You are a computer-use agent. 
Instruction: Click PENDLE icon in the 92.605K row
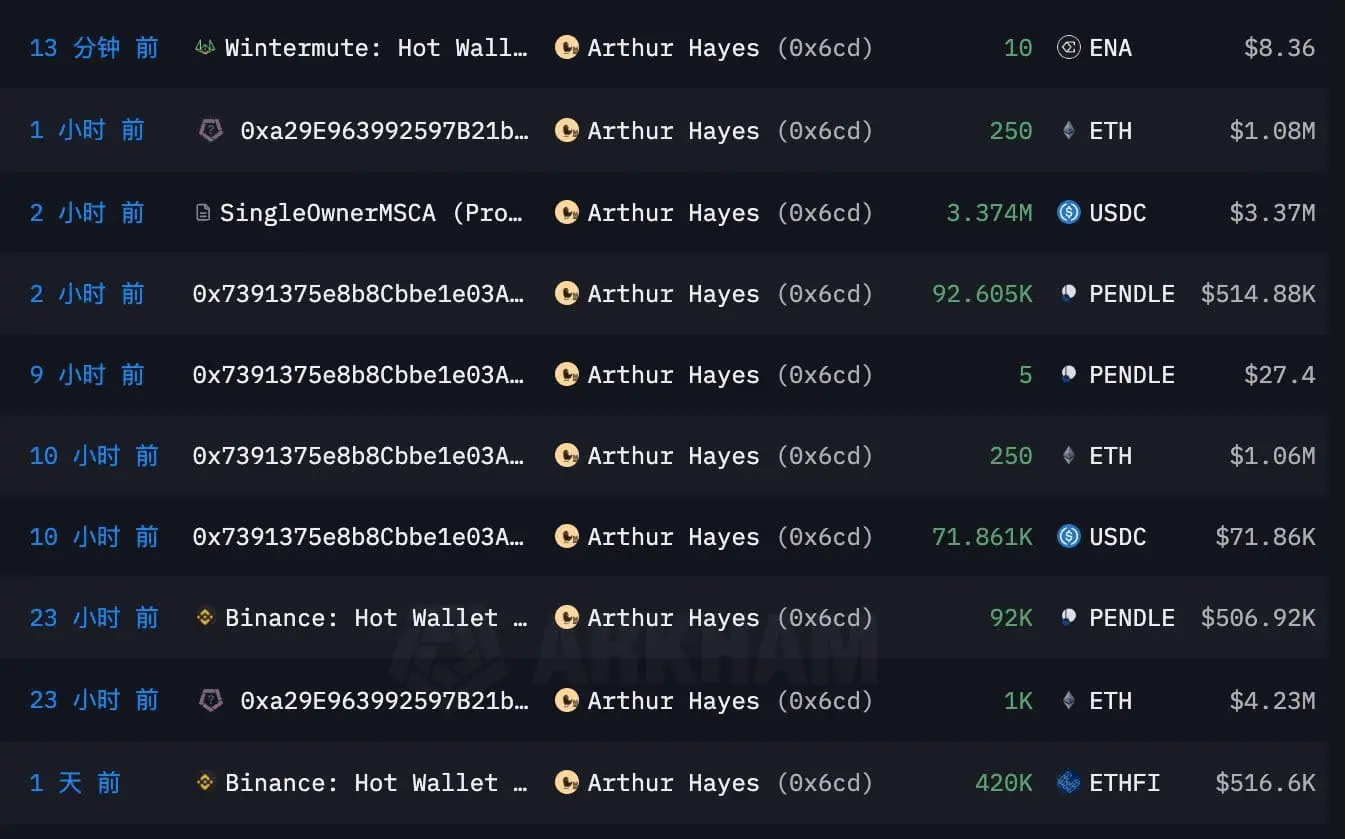pyautogui.click(x=1068, y=294)
